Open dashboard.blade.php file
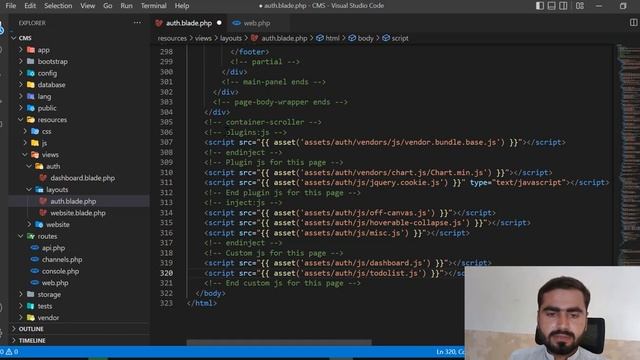Screen dimensions: 640x360 pyautogui.click(x=82, y=178)
